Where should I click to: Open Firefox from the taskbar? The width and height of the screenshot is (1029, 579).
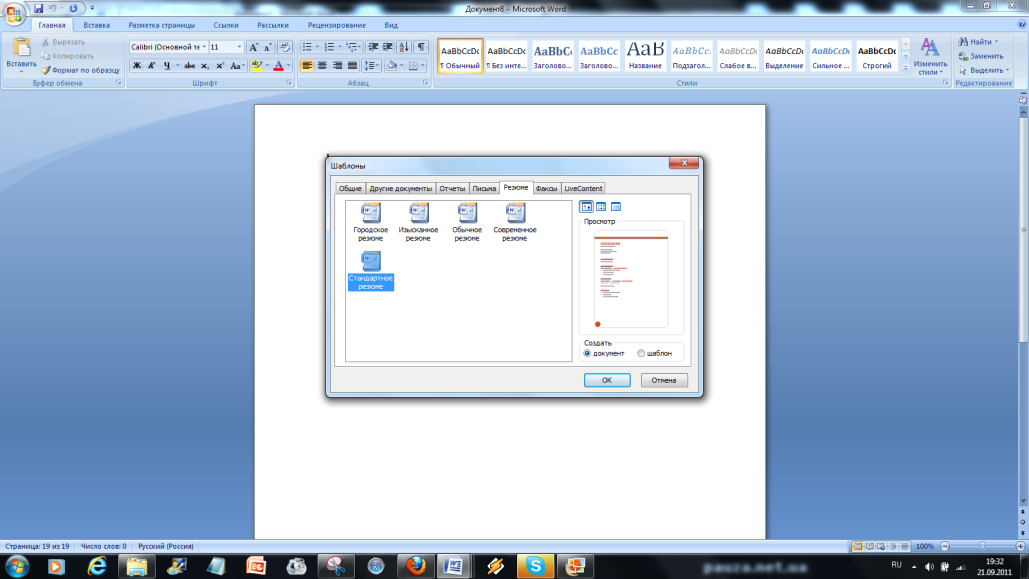coord(415,566)
